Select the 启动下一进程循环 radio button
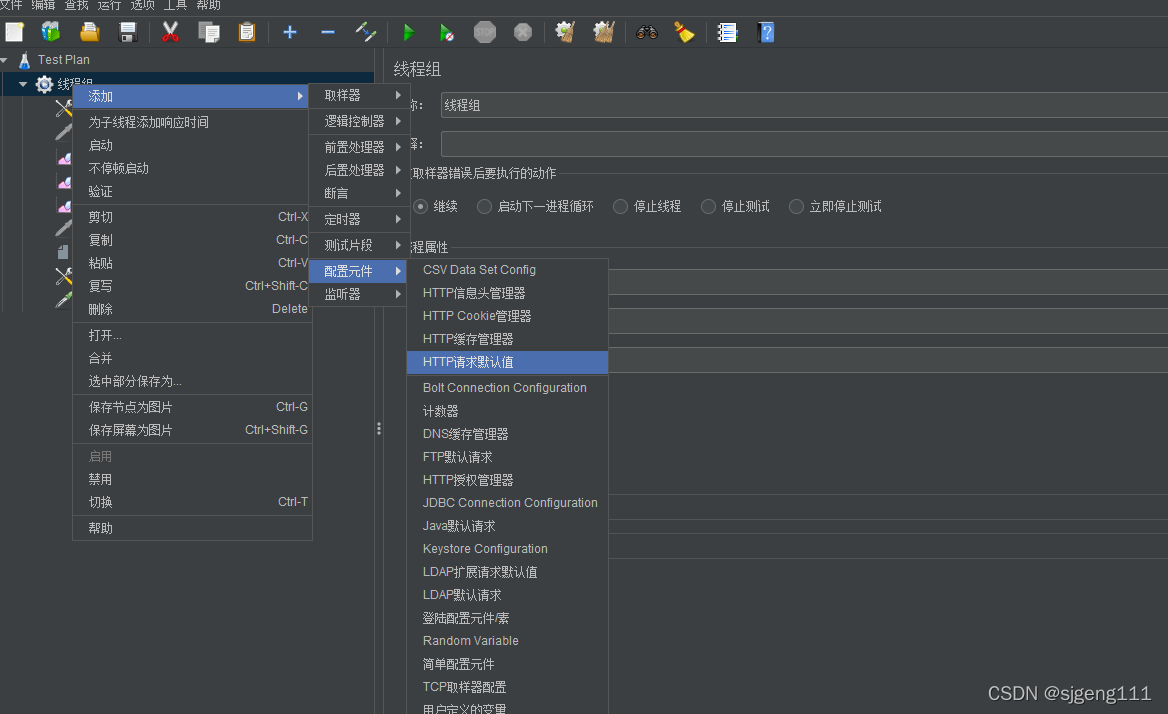Viewport: 1168px width, 714px height. coord(484,206)
